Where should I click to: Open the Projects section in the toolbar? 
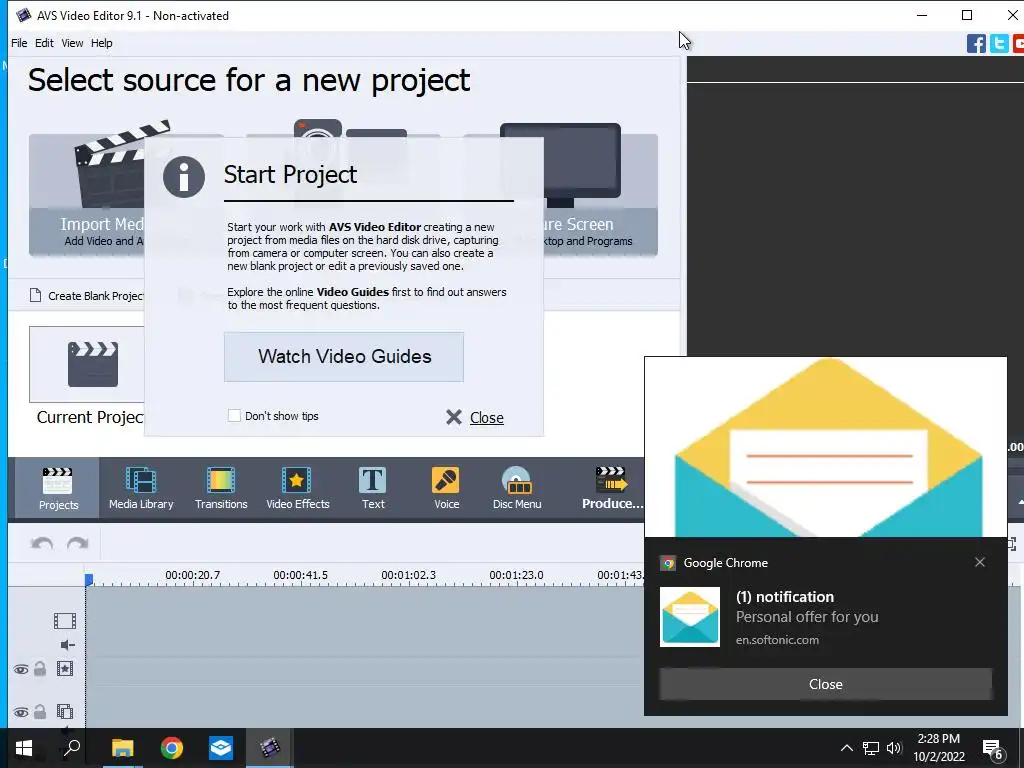57,488
